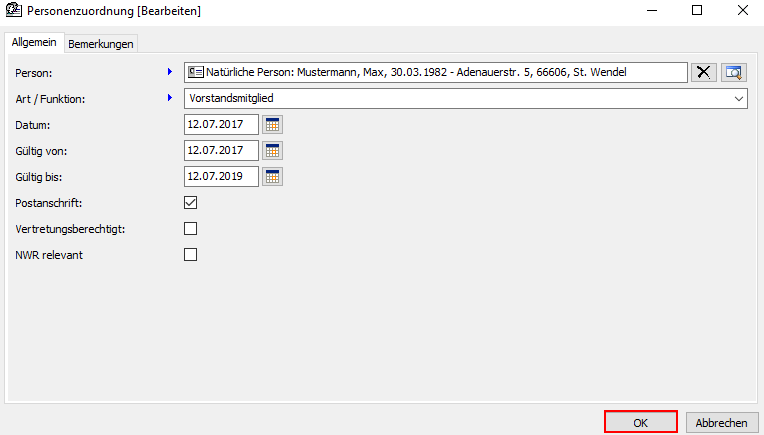The width and height of the screenshot is (764, 435).
Task: Tick the NWR relevant checkbox
Action: [191, 254]
